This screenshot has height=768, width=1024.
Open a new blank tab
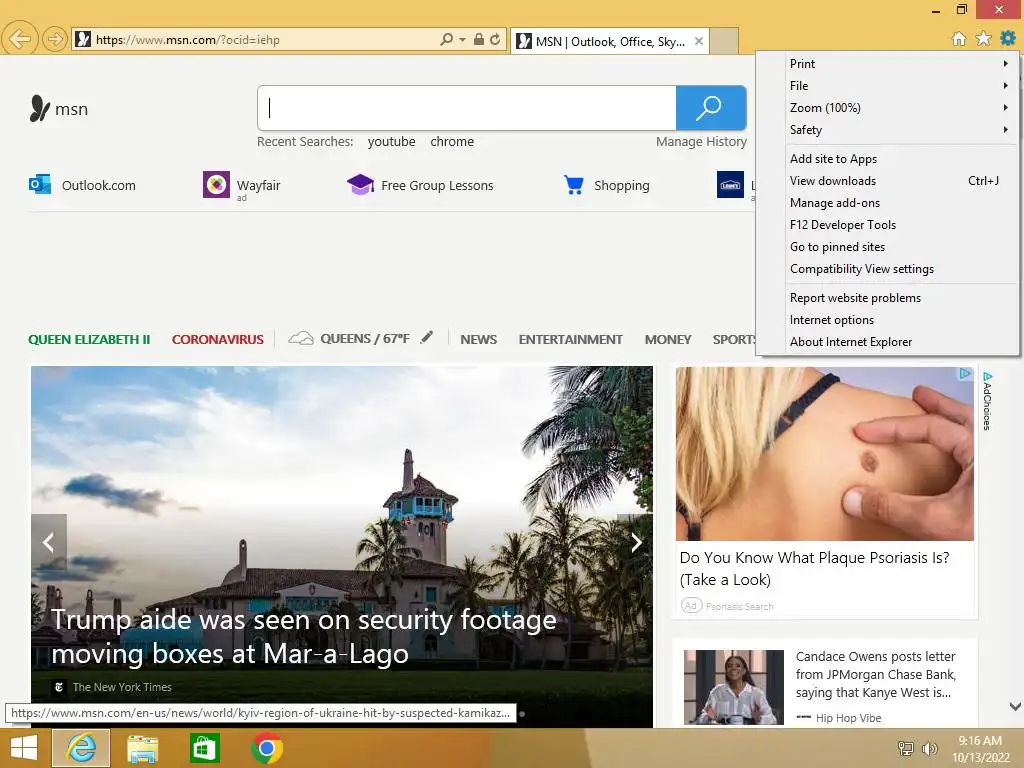(x=724, y=41)
